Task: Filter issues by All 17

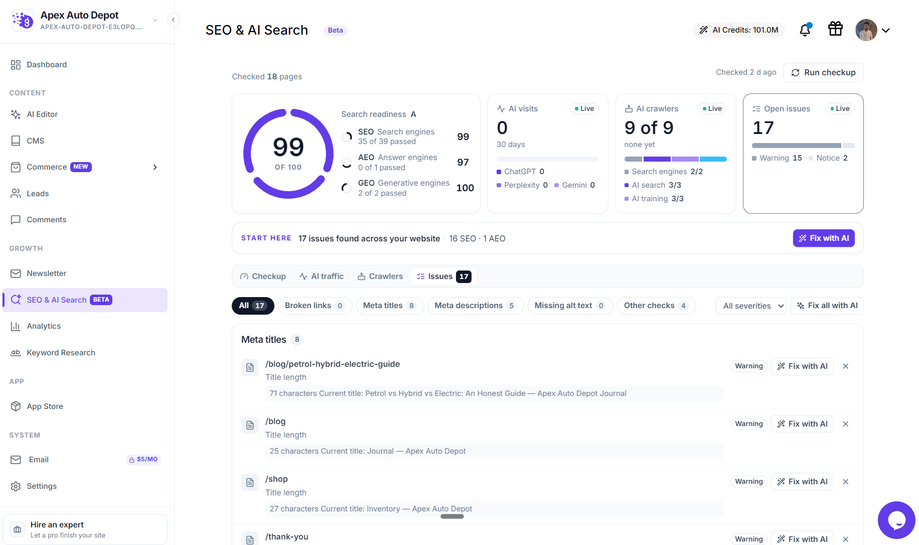Action: coord(253,306)
